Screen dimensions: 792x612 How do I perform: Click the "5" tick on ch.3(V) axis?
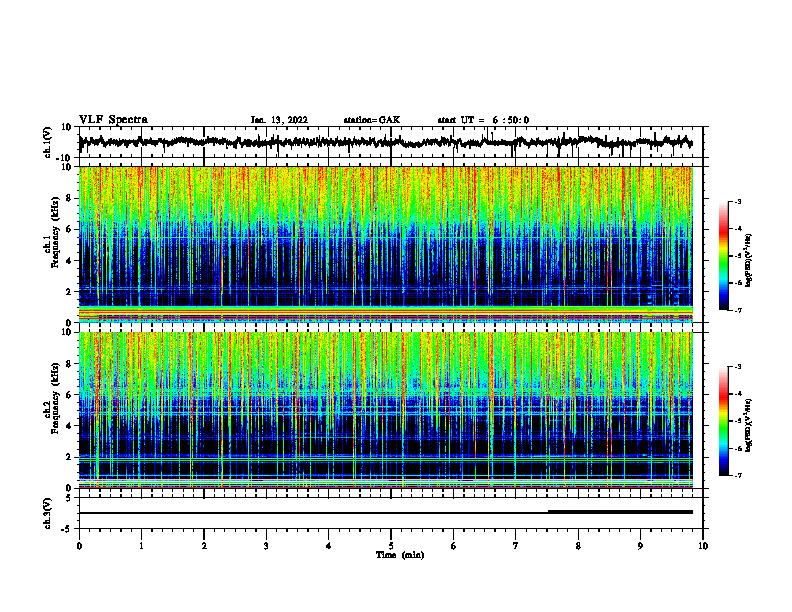pos(70,497)
